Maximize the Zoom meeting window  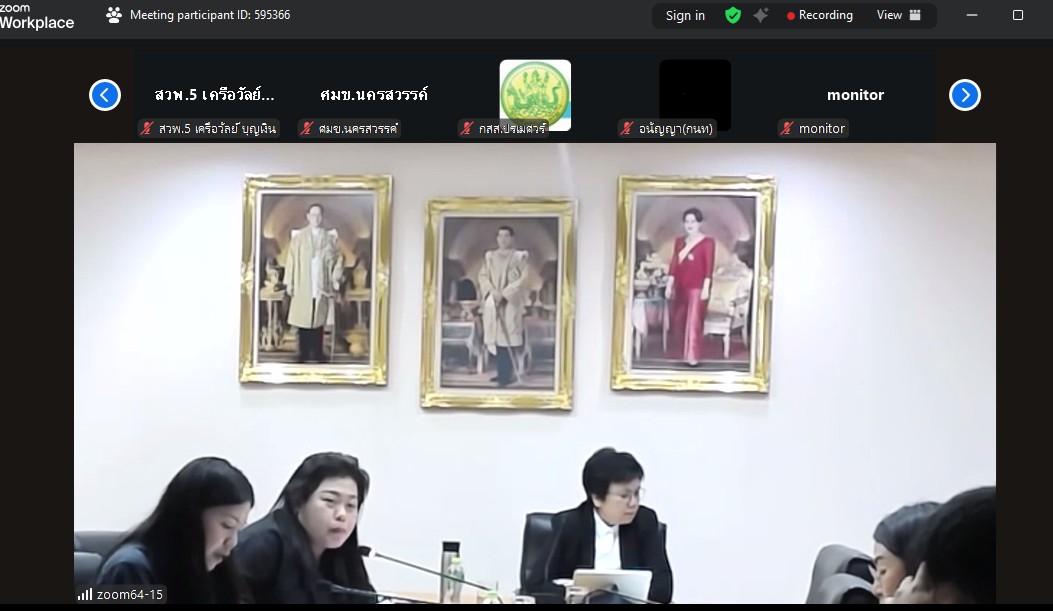tap(1018, 15)
